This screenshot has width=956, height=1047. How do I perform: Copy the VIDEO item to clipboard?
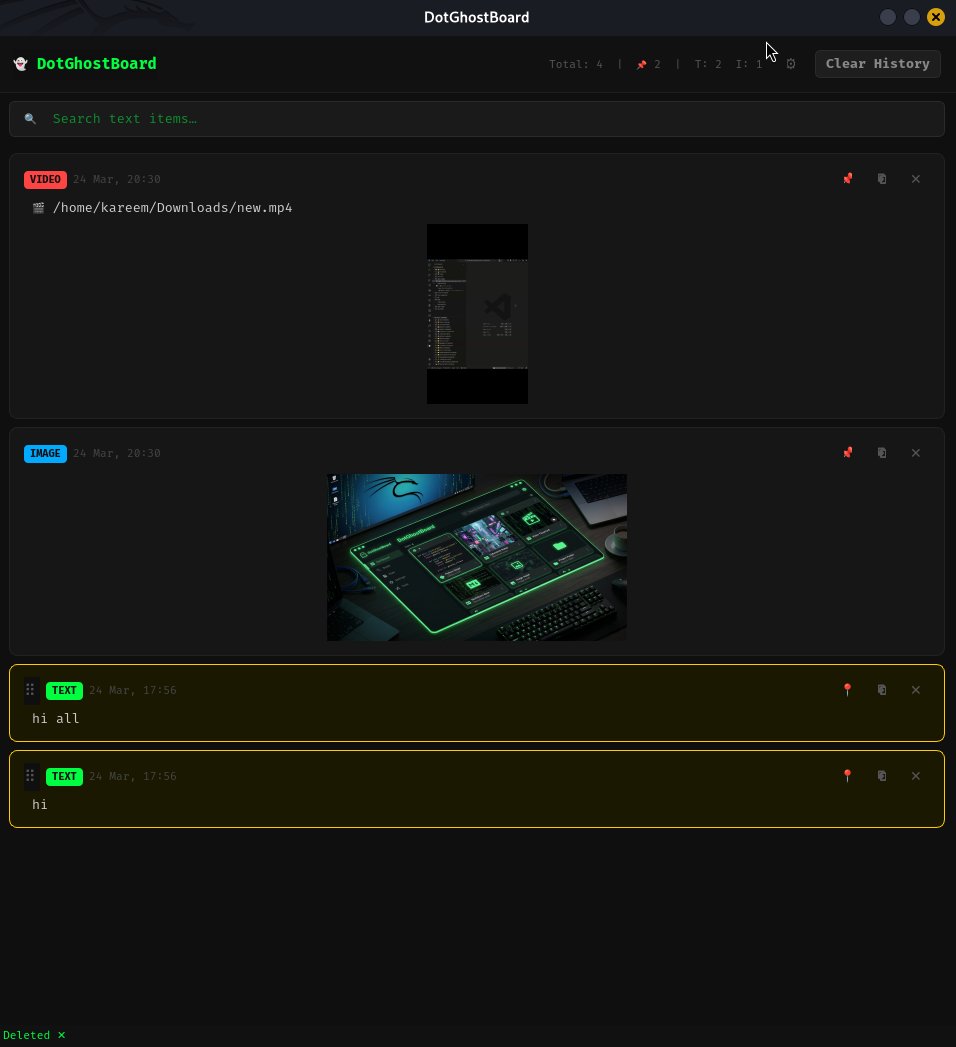pos(882,179)
